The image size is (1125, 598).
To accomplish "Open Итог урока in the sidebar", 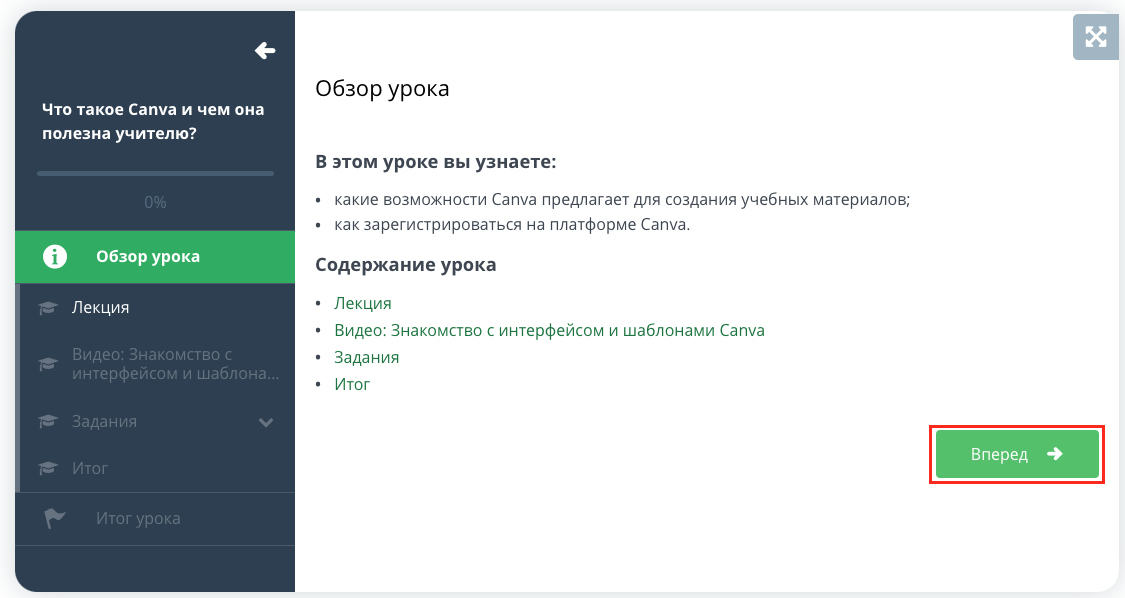I will (x=155, y=518).
